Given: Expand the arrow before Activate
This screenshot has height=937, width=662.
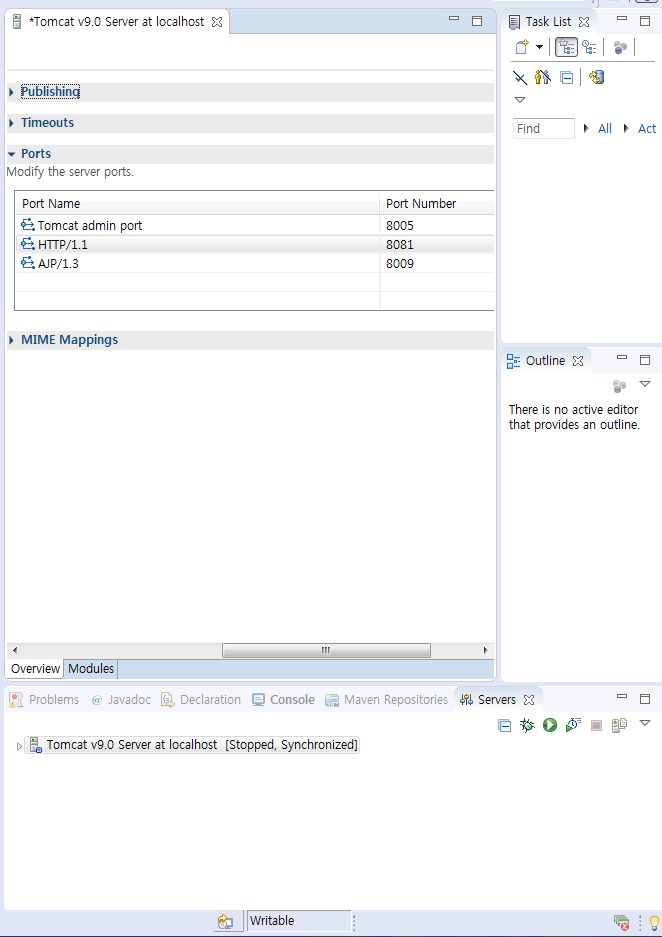Looking at the screenshot, I should coord(626,128).
